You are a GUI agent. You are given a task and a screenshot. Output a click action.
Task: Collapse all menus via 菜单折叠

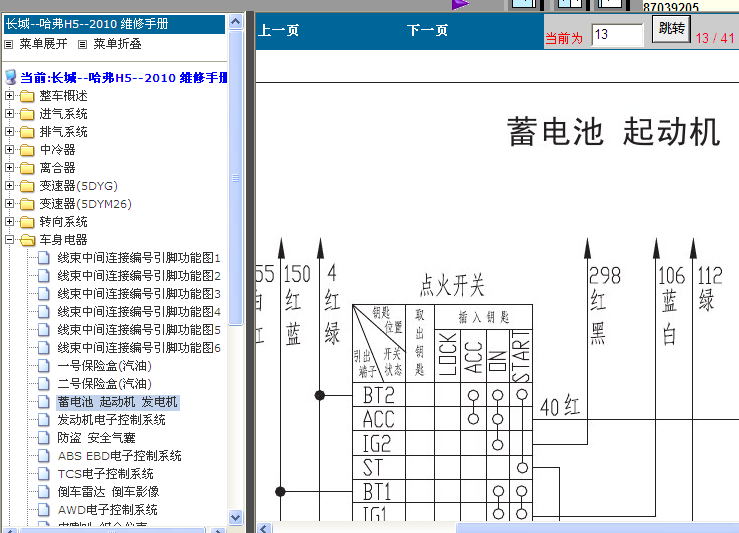[117, 44]
